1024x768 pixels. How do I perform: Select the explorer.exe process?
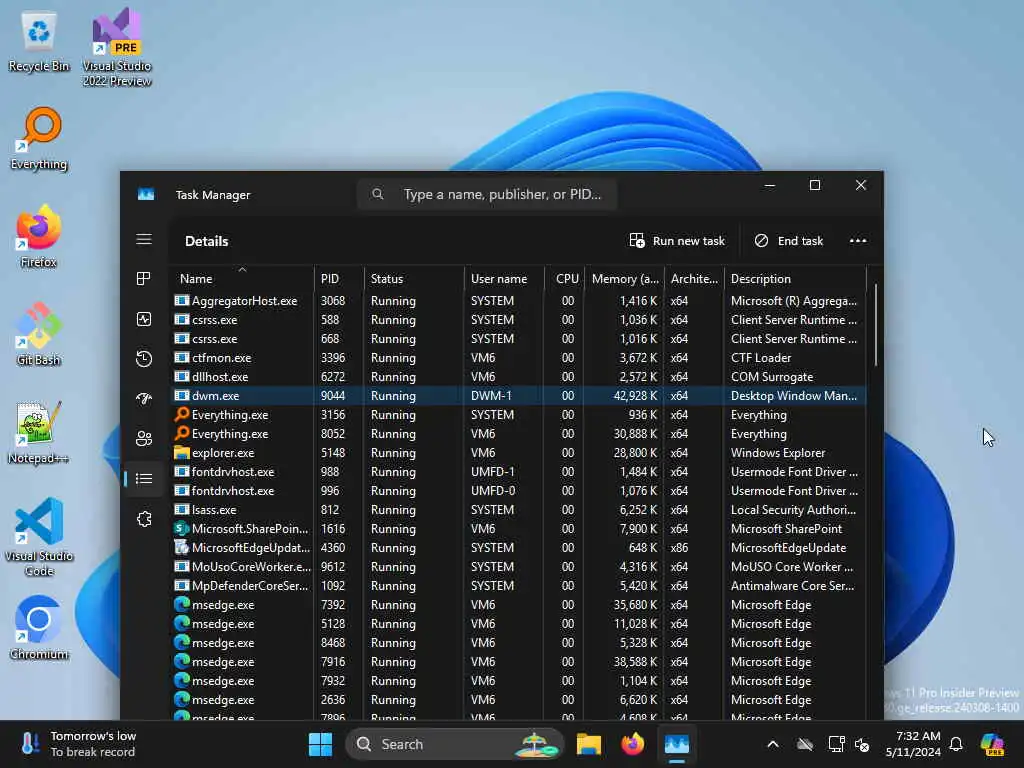[519, 453]
